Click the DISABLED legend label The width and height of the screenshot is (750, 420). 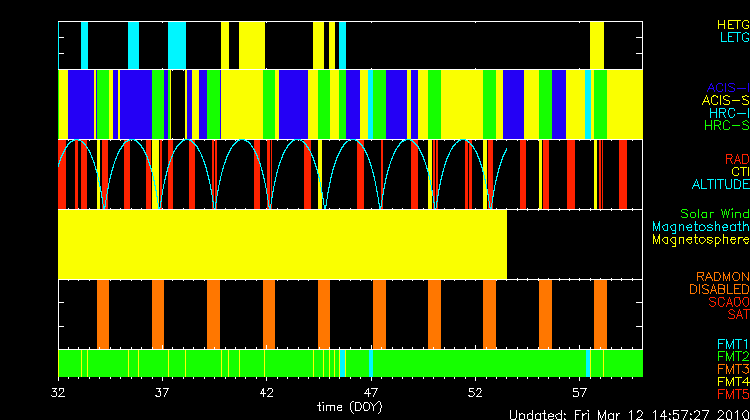(x=718, y=290)
